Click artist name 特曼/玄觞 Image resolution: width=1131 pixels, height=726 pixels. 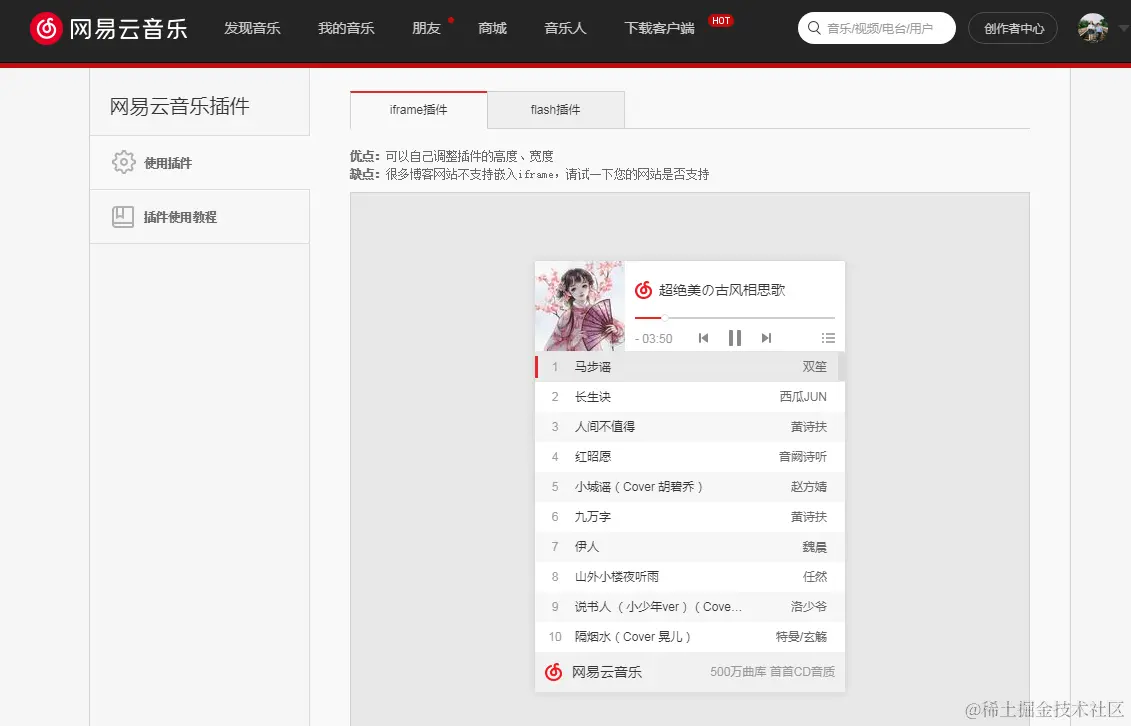click(801, 637)
